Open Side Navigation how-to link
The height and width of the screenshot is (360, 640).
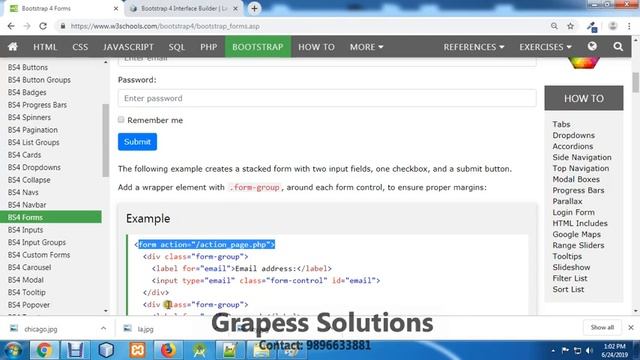coord(582,157)
